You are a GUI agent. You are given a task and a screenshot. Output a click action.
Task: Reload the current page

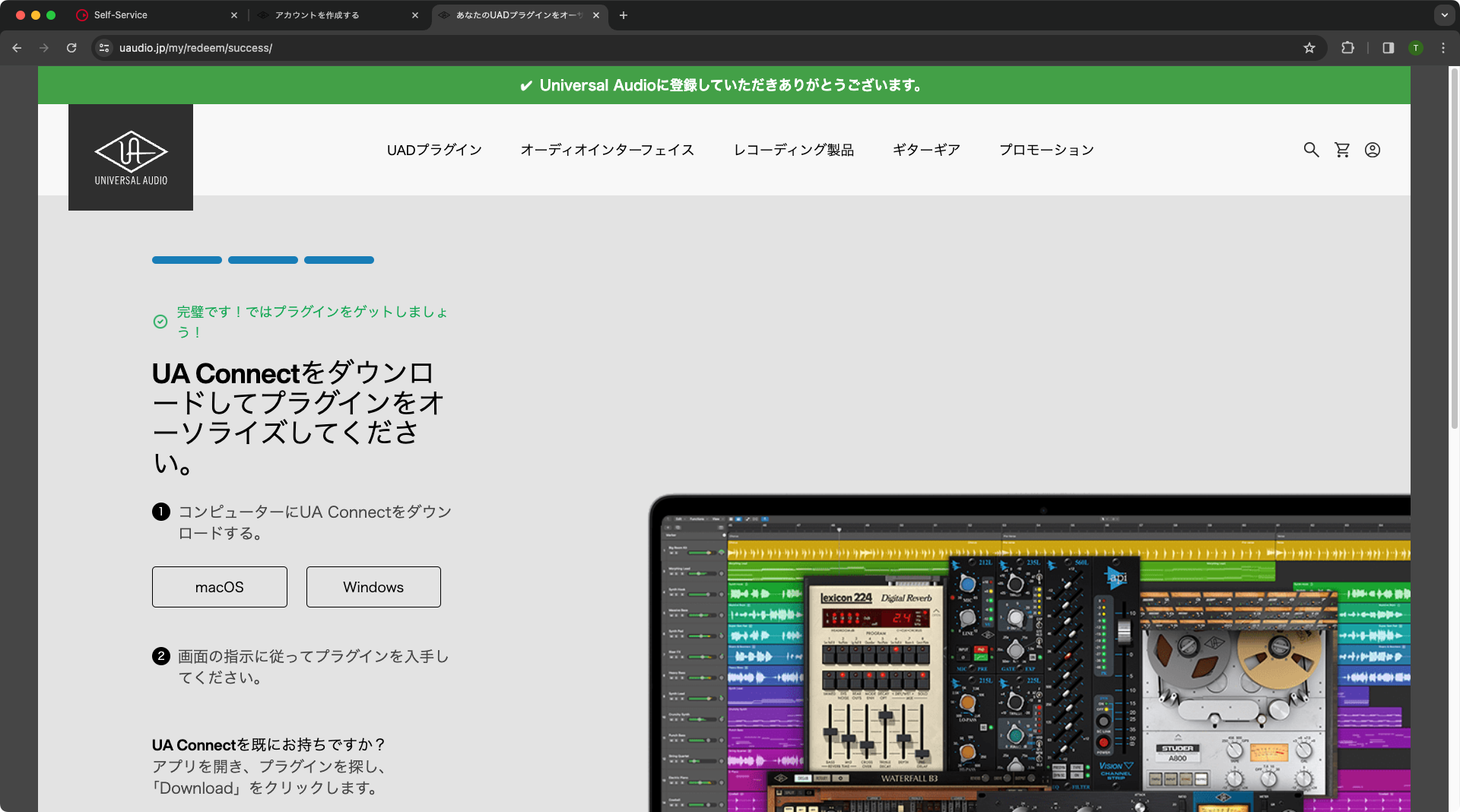click(x=71, y=48)
